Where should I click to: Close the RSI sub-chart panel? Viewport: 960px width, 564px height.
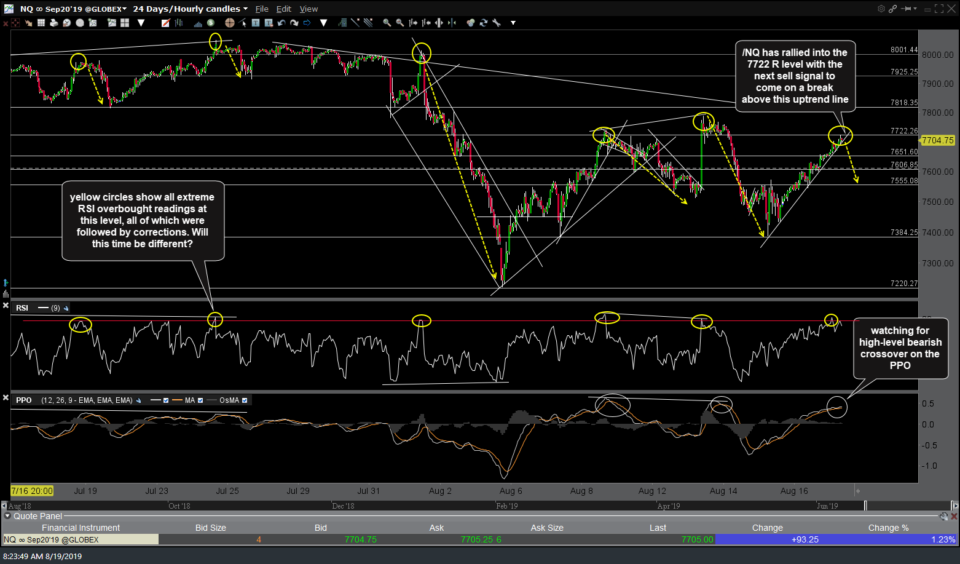click(x=6, y=306)
